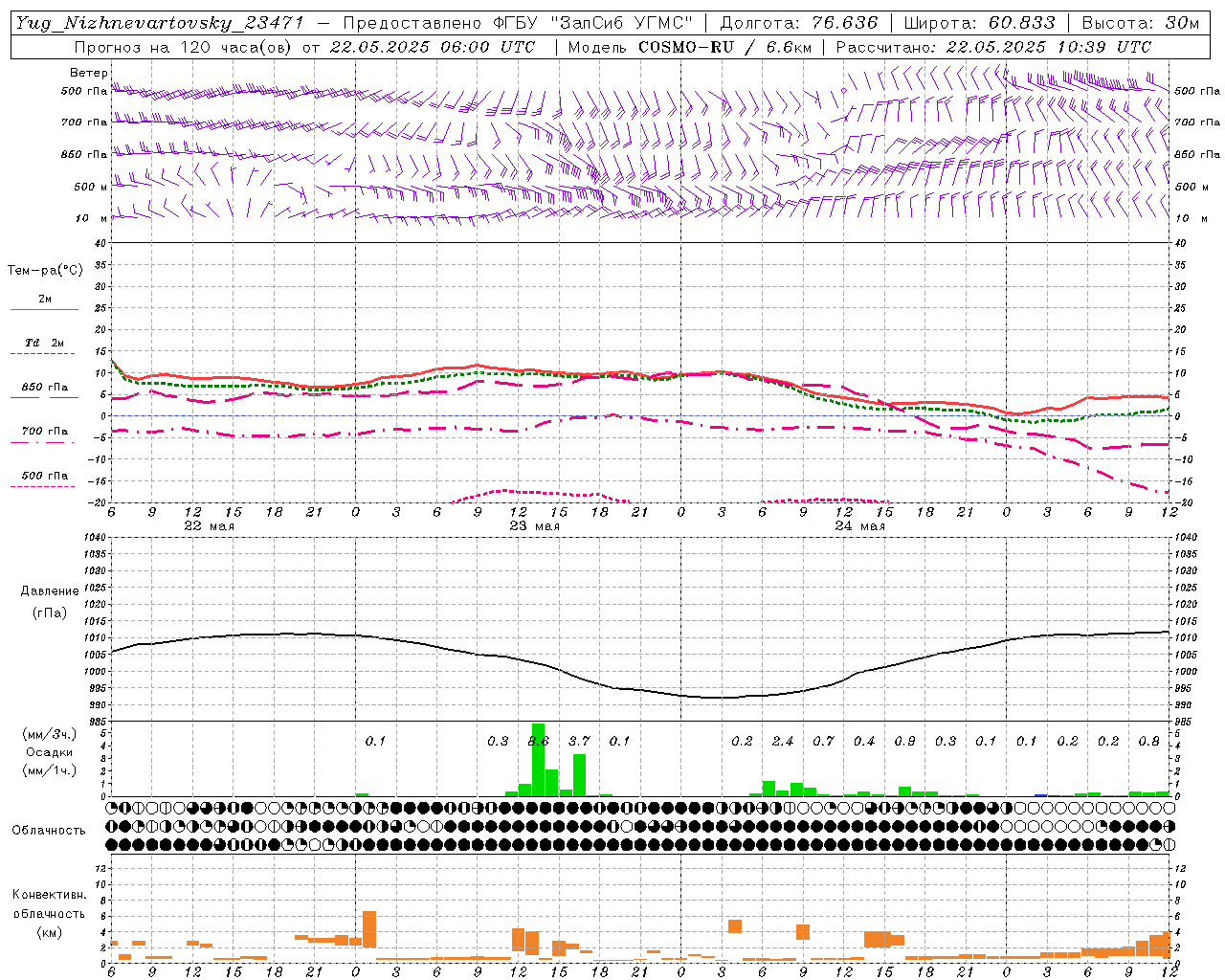This screenshot has height=980, width=1225.
Task: Click the 0.7 precipitation total value
Action: [x=823, y=741]
